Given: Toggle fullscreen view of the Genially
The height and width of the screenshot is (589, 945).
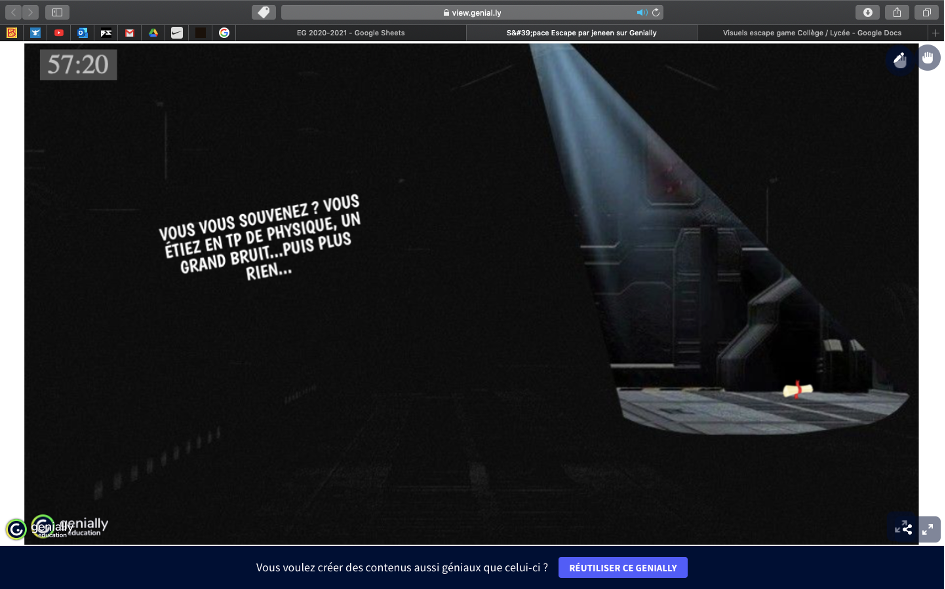Looking at the screenshot, I should (x=928, y=529).
